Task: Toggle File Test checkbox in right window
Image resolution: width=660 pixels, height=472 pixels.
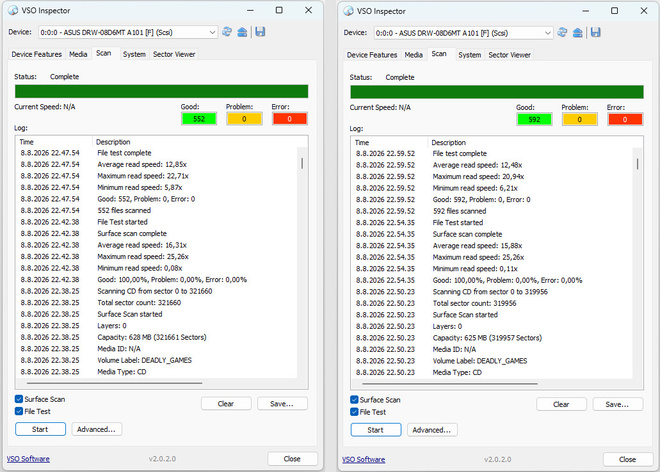Action: [x=354, y=412]
